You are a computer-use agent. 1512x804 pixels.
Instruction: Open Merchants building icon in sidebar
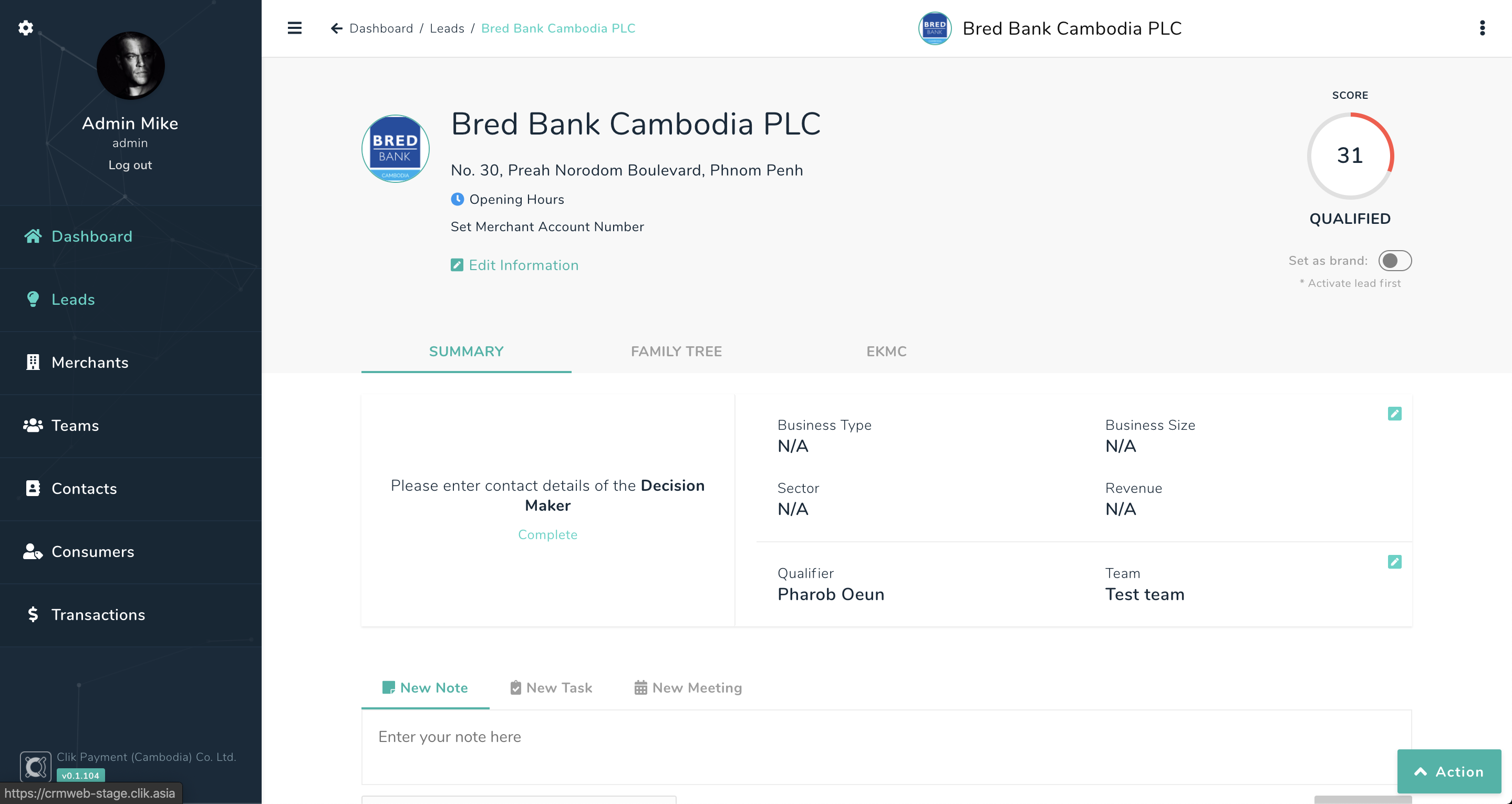pyautogui.click(x=33, y=363)
